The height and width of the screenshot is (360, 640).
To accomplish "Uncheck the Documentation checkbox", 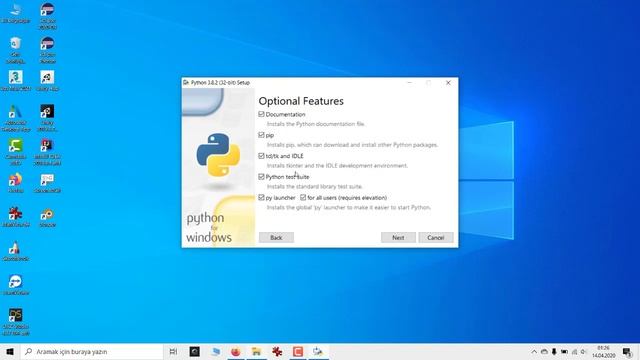I will pos(261,114).
